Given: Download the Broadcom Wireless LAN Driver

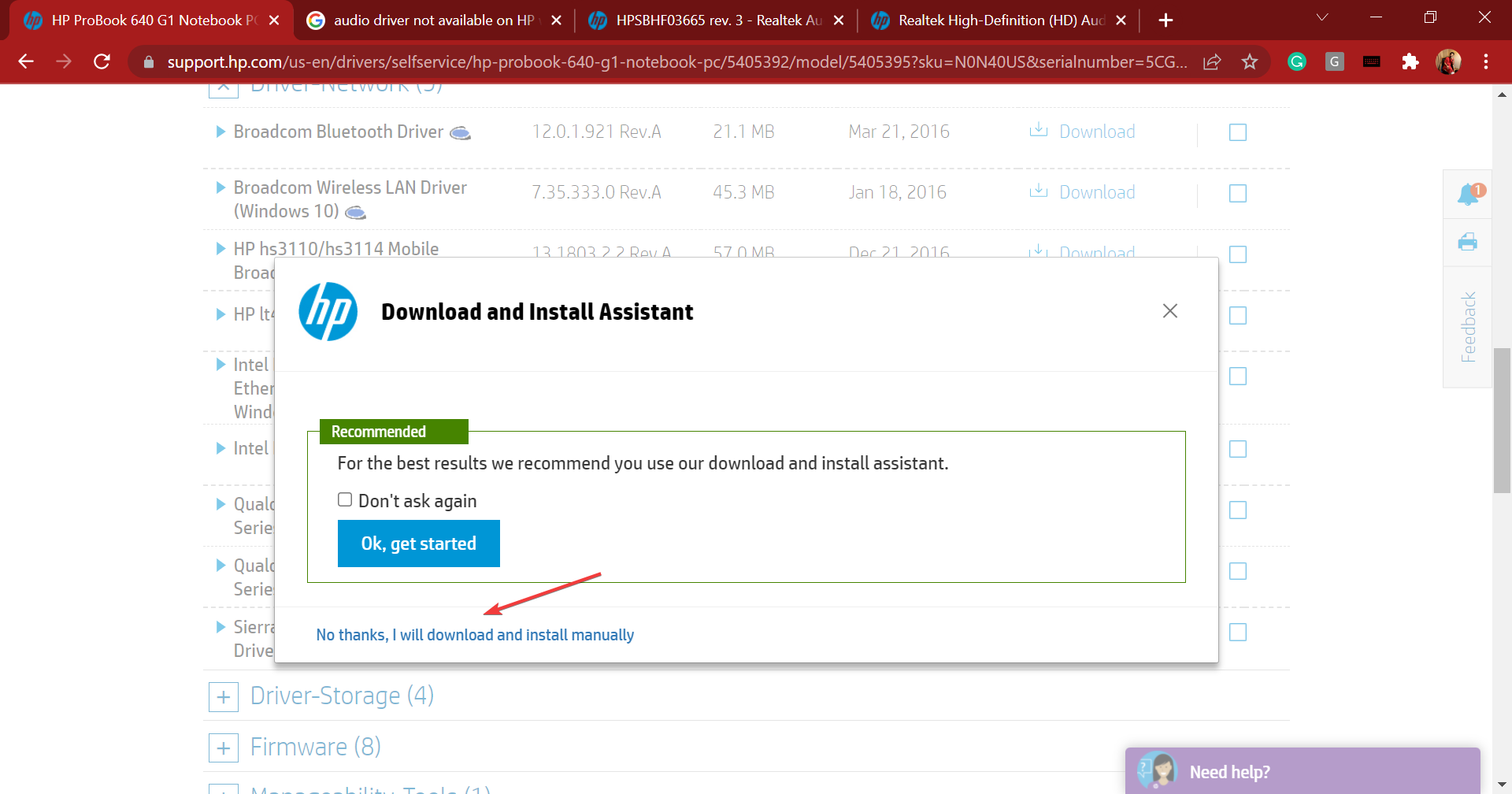Looking at the screenshot, I should pos(1097,192).
